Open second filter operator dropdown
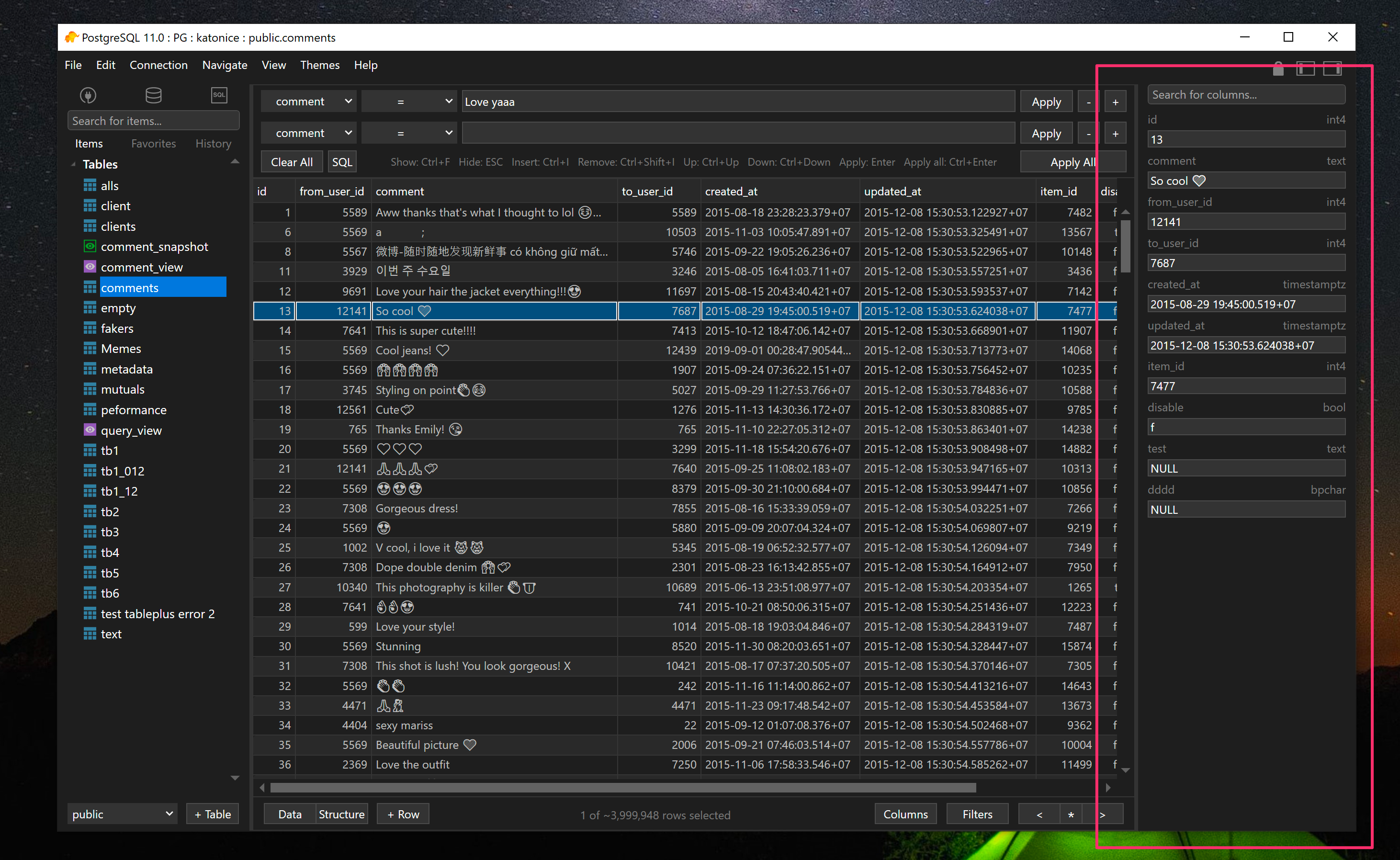The image size is (1400, 860). pyautogui.click(x=409, y=133)
